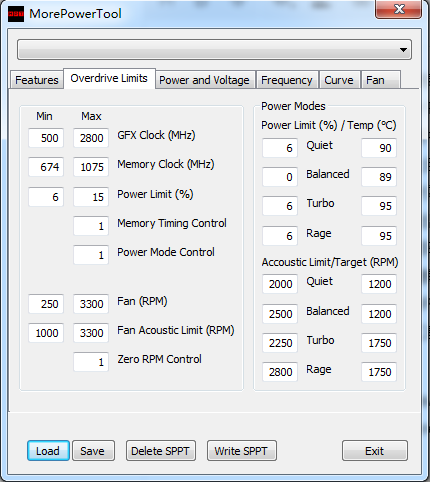Edit Turbo power limit percent field

coord(280,206)
